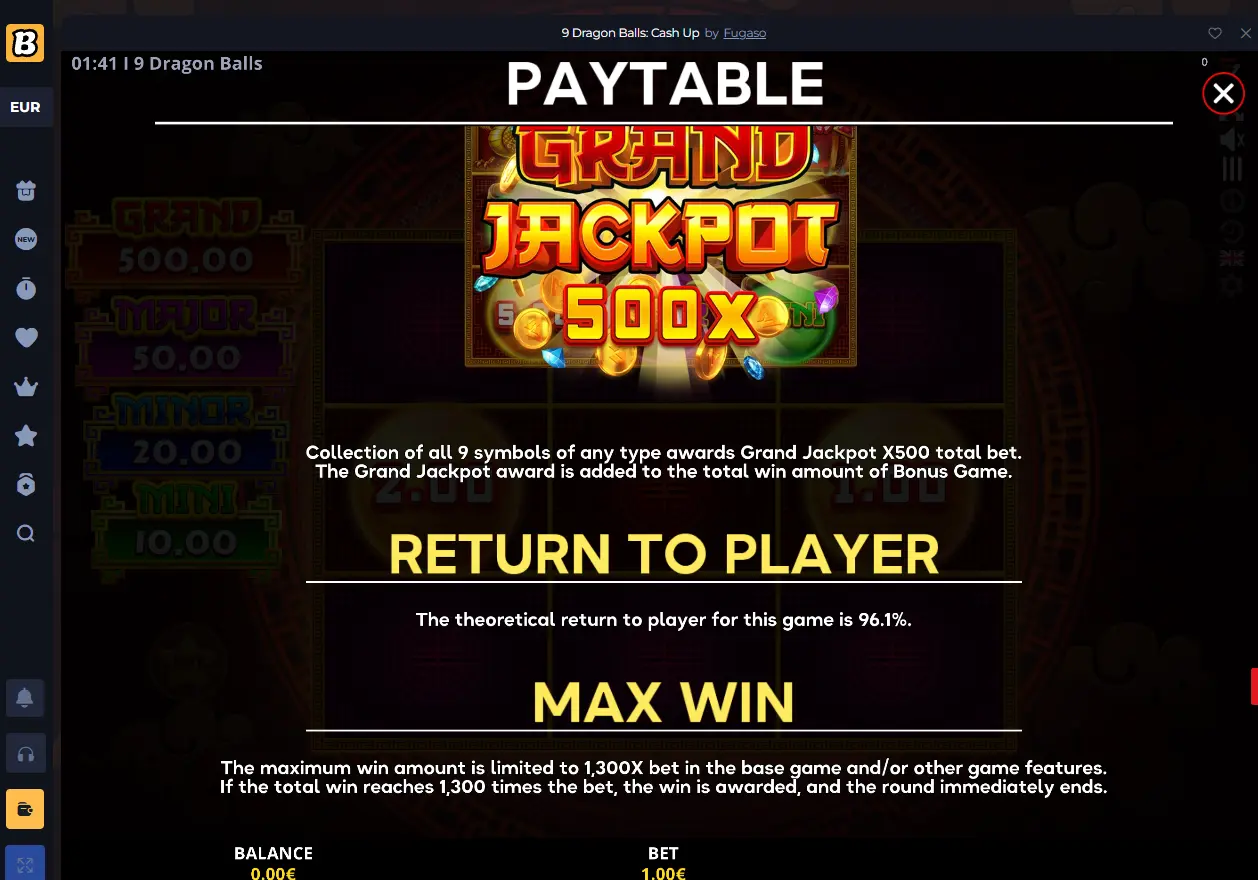Close the paytable with the red X
This screenshot has width=1258, height=880.
[x=1223, y=94]
